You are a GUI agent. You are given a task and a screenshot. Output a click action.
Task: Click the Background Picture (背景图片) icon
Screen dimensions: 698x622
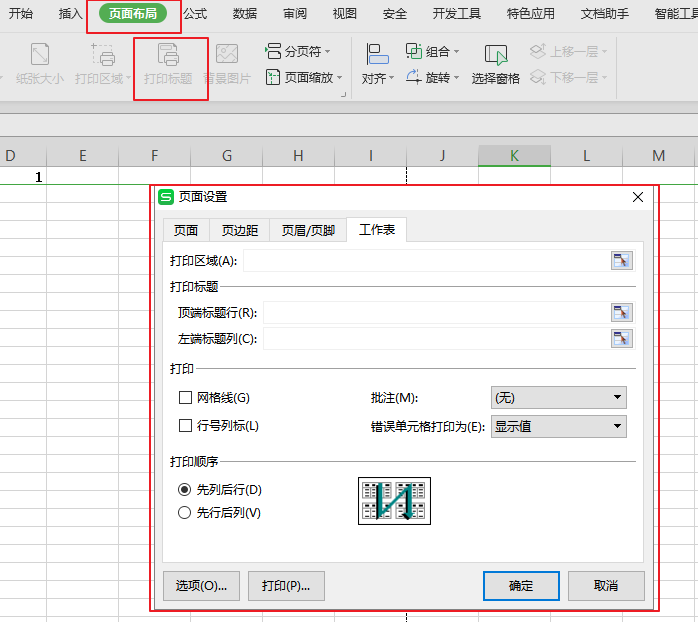[227, 55]
